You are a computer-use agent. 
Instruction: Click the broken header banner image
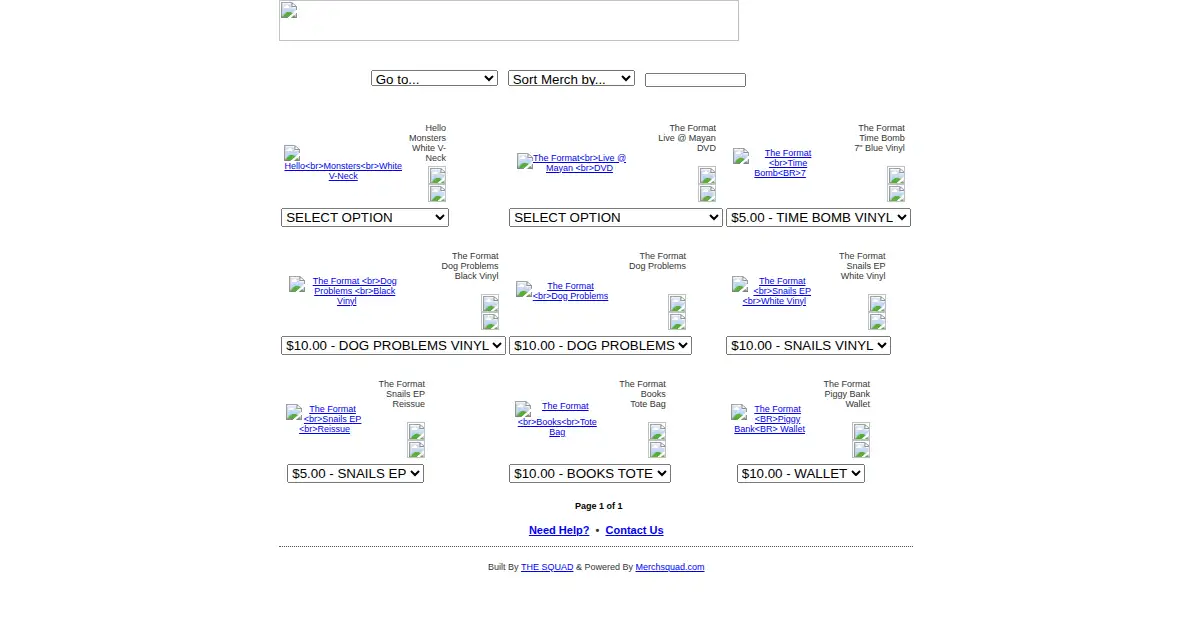(x=509, y=20)
